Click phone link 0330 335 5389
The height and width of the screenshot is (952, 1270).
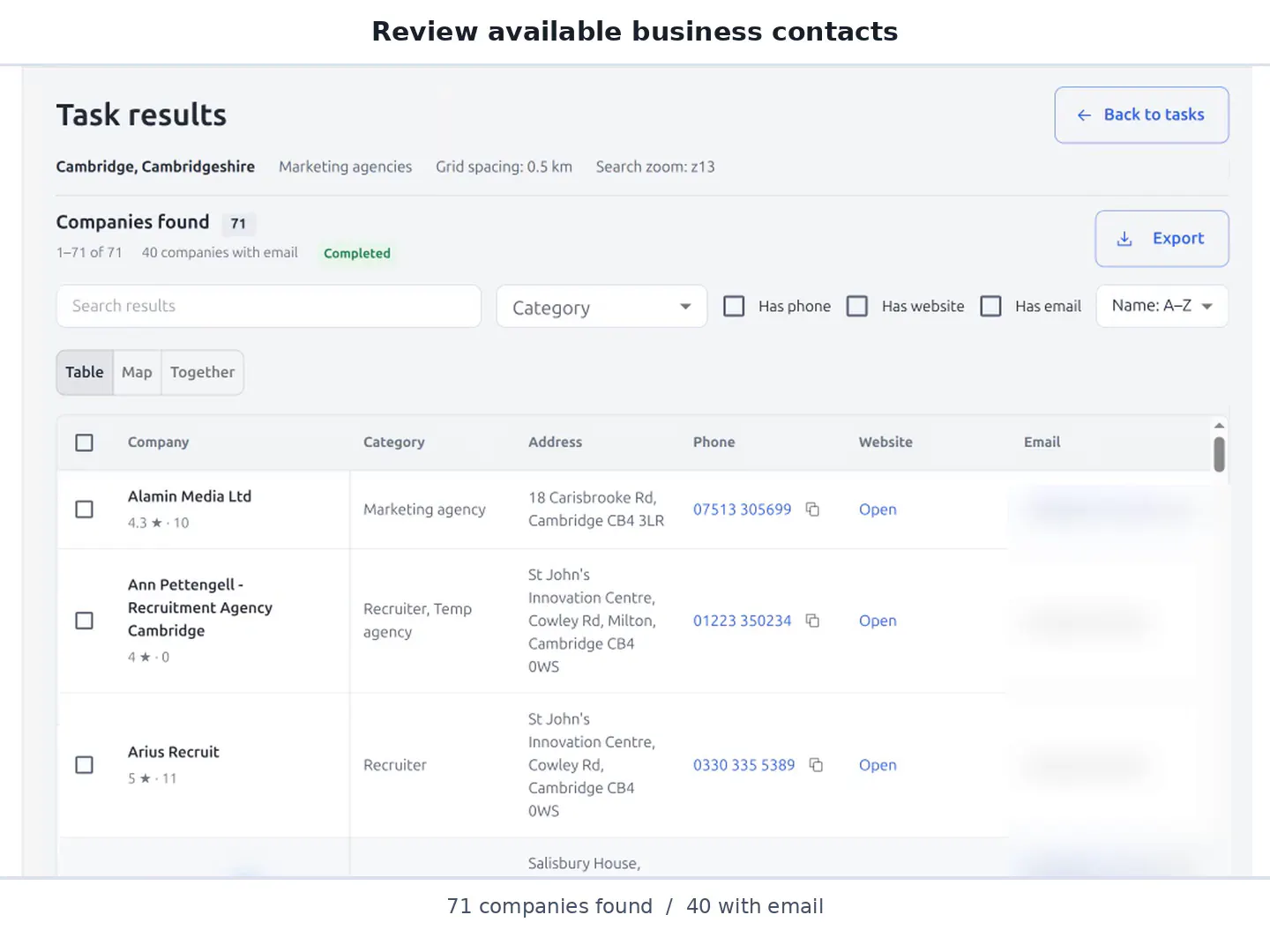743,765
